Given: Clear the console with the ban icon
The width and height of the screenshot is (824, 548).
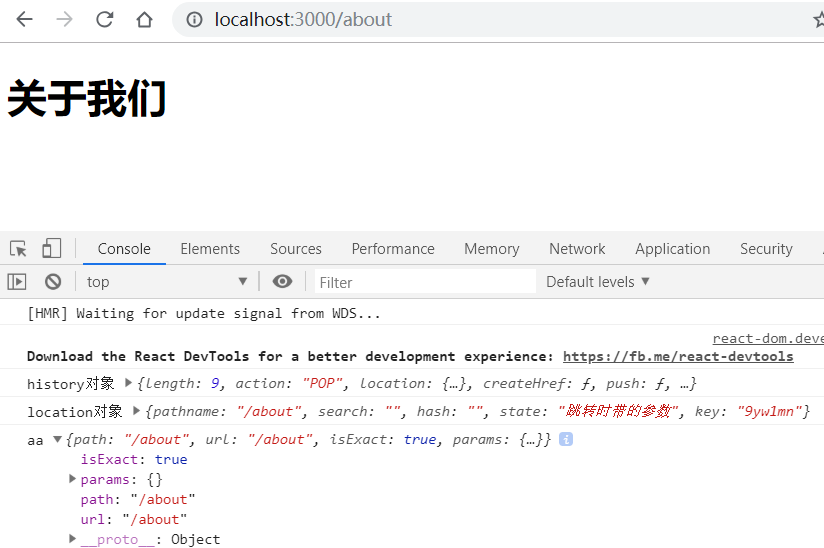Looking at the screenshot, I should pyautogui.click(x=53, y=282).
